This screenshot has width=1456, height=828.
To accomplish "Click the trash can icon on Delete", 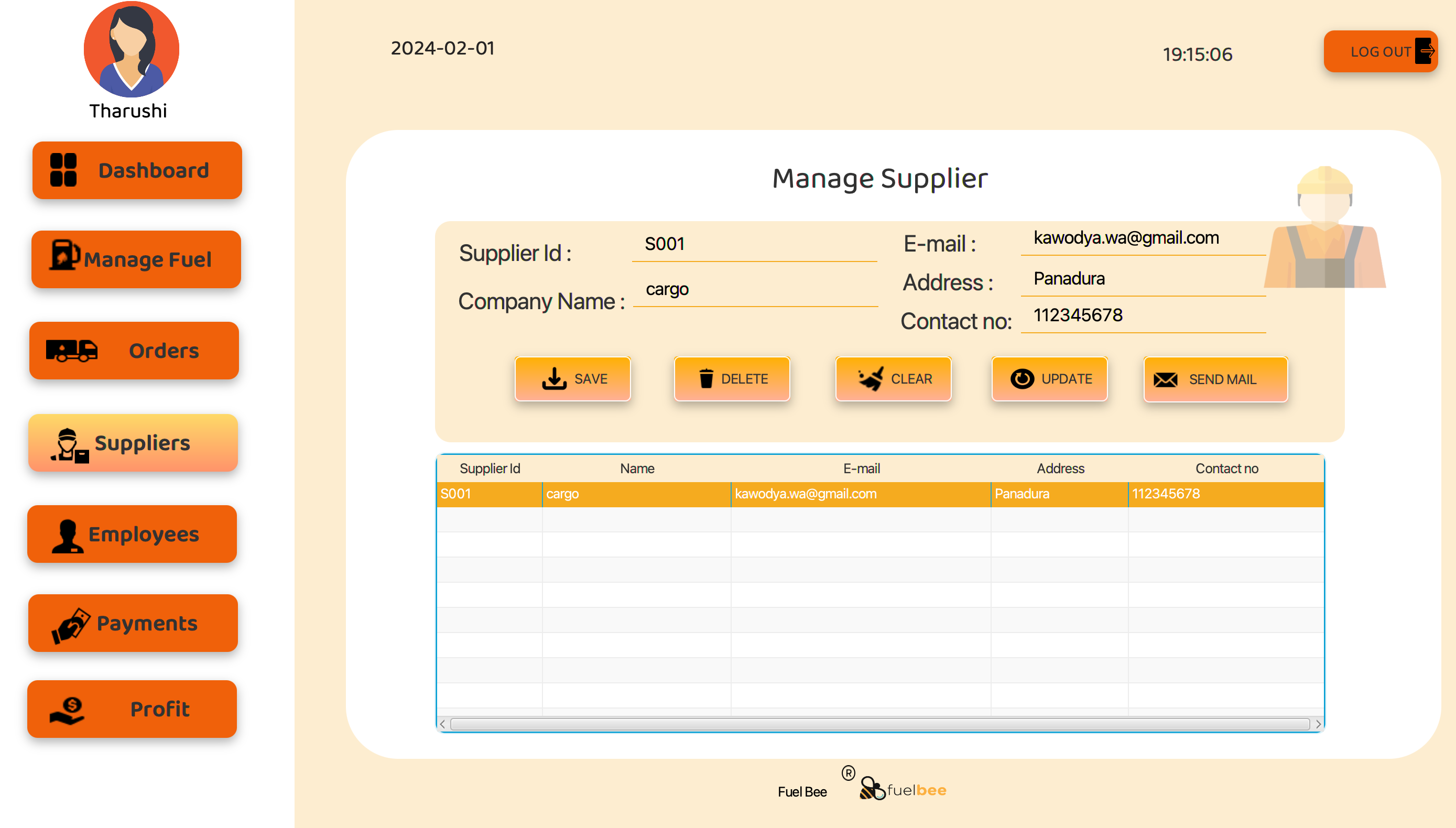I will point(706,378).
